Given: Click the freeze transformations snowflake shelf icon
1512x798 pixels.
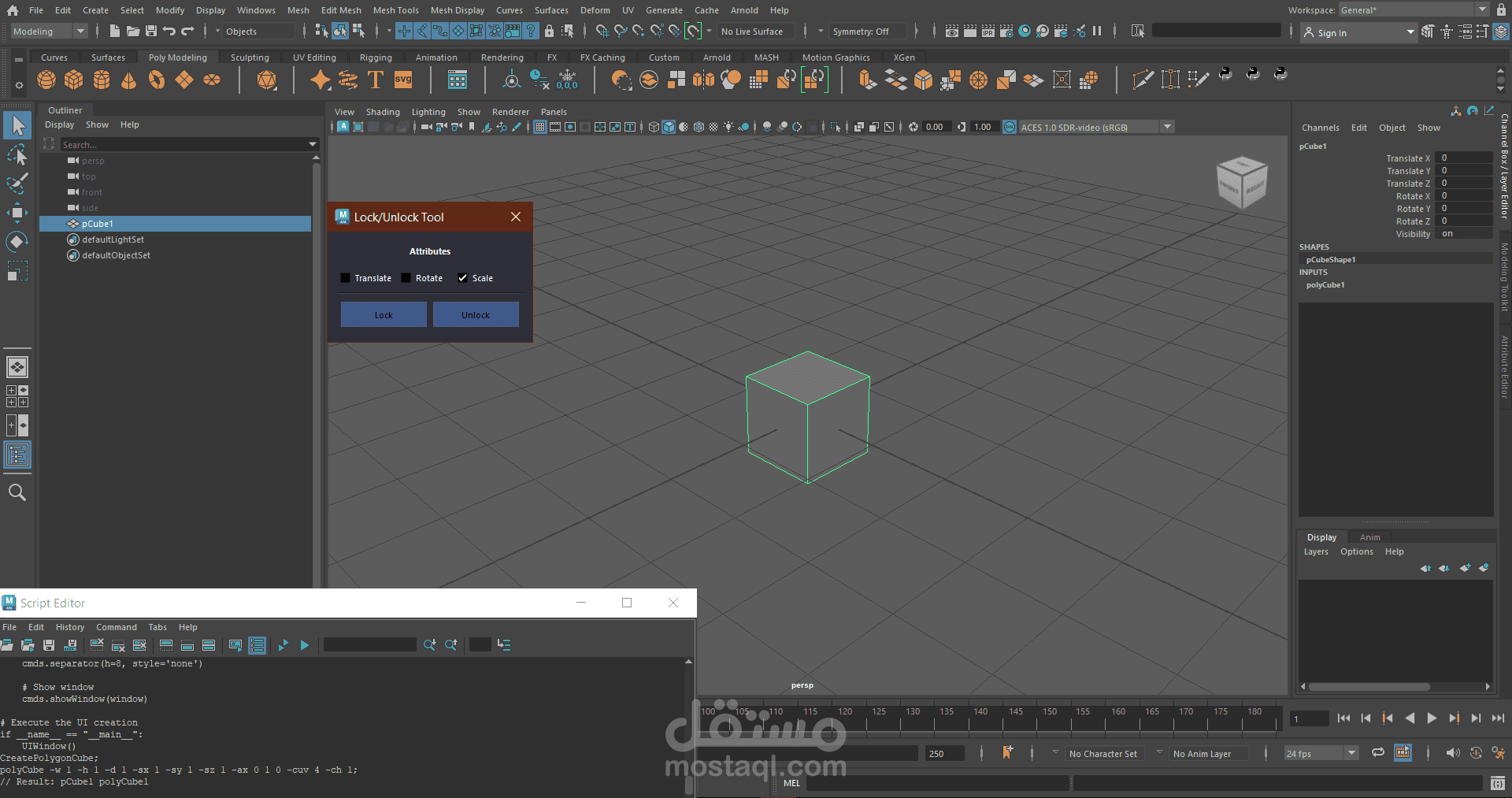Looking at the screenshot, I should (567, 80).
